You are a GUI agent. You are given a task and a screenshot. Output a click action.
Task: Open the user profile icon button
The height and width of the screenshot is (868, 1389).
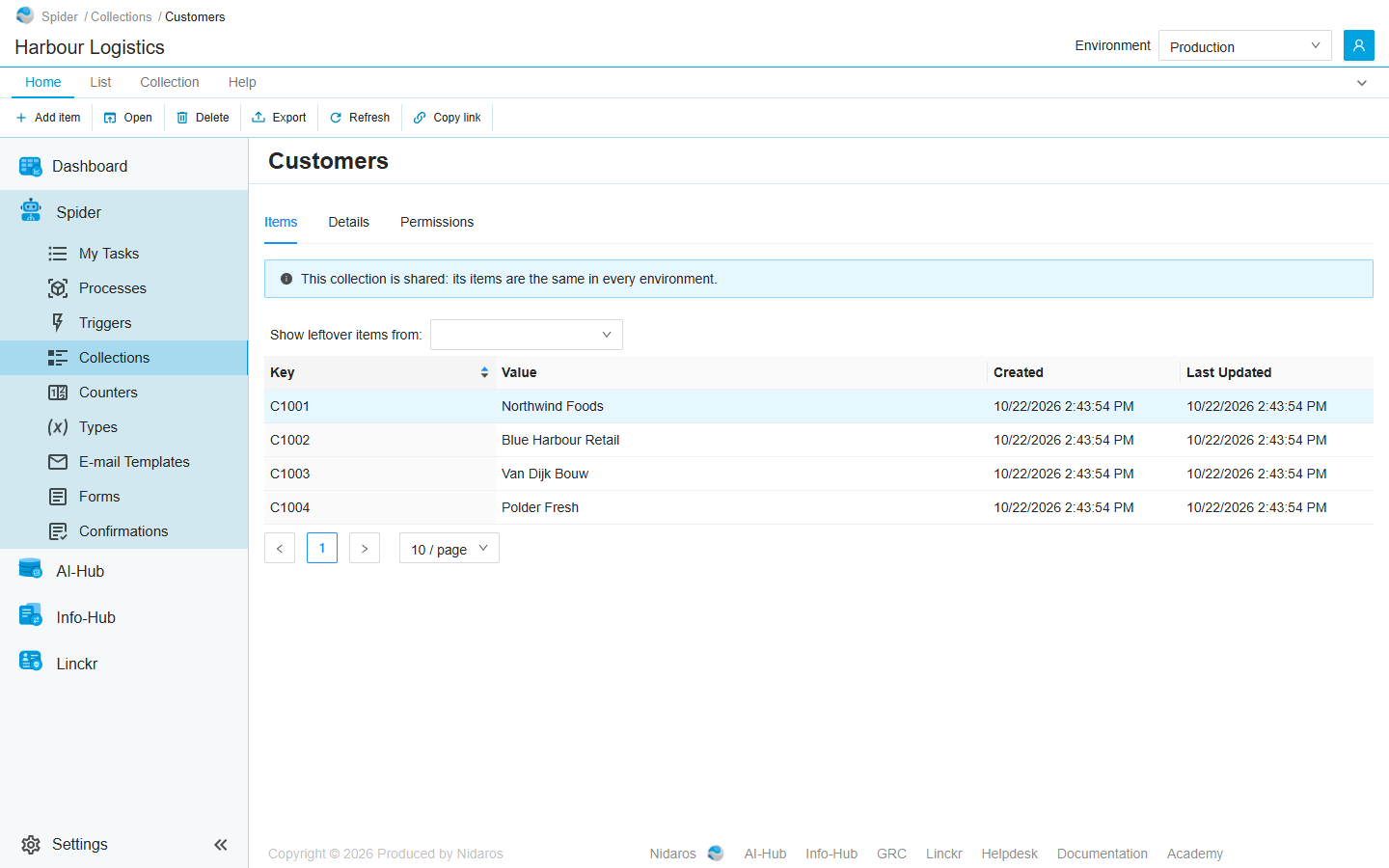tap(1358, 45)
